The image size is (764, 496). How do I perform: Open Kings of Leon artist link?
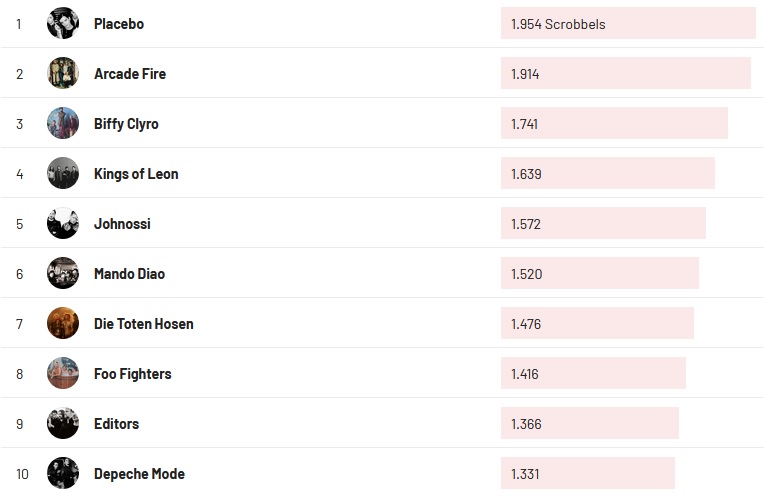[136, 174]
